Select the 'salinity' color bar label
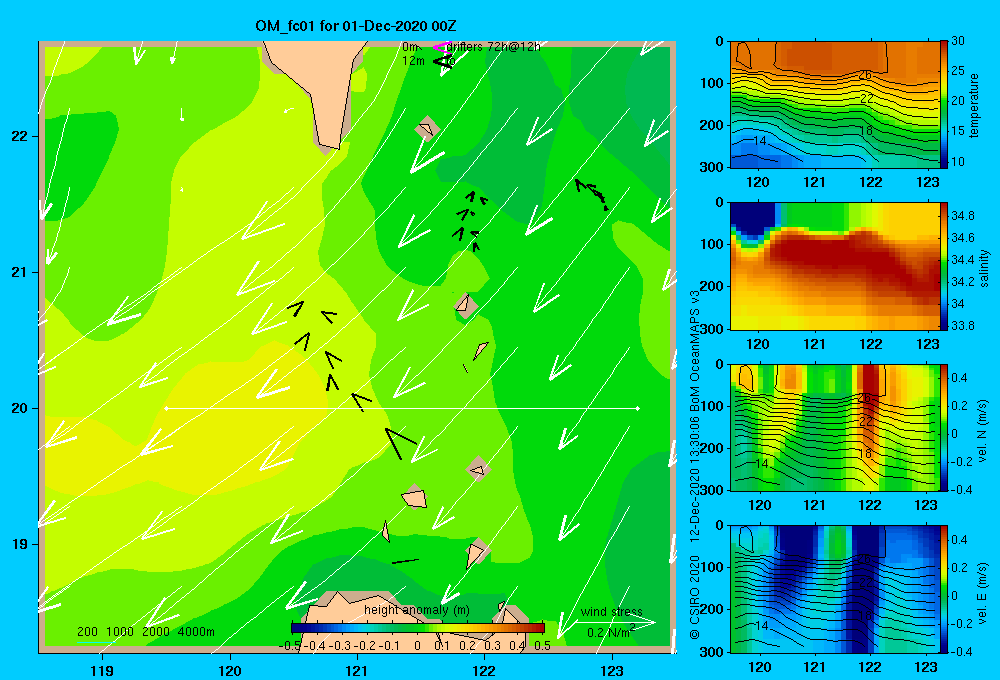 click(x=984, y=268)
